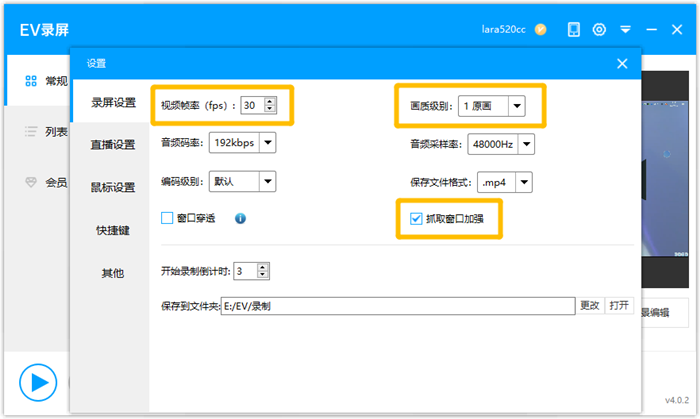Screen dimensions: 700x419
Task: Click the 列表 list icon in main sidebar
Action: [x=31, y=131]
